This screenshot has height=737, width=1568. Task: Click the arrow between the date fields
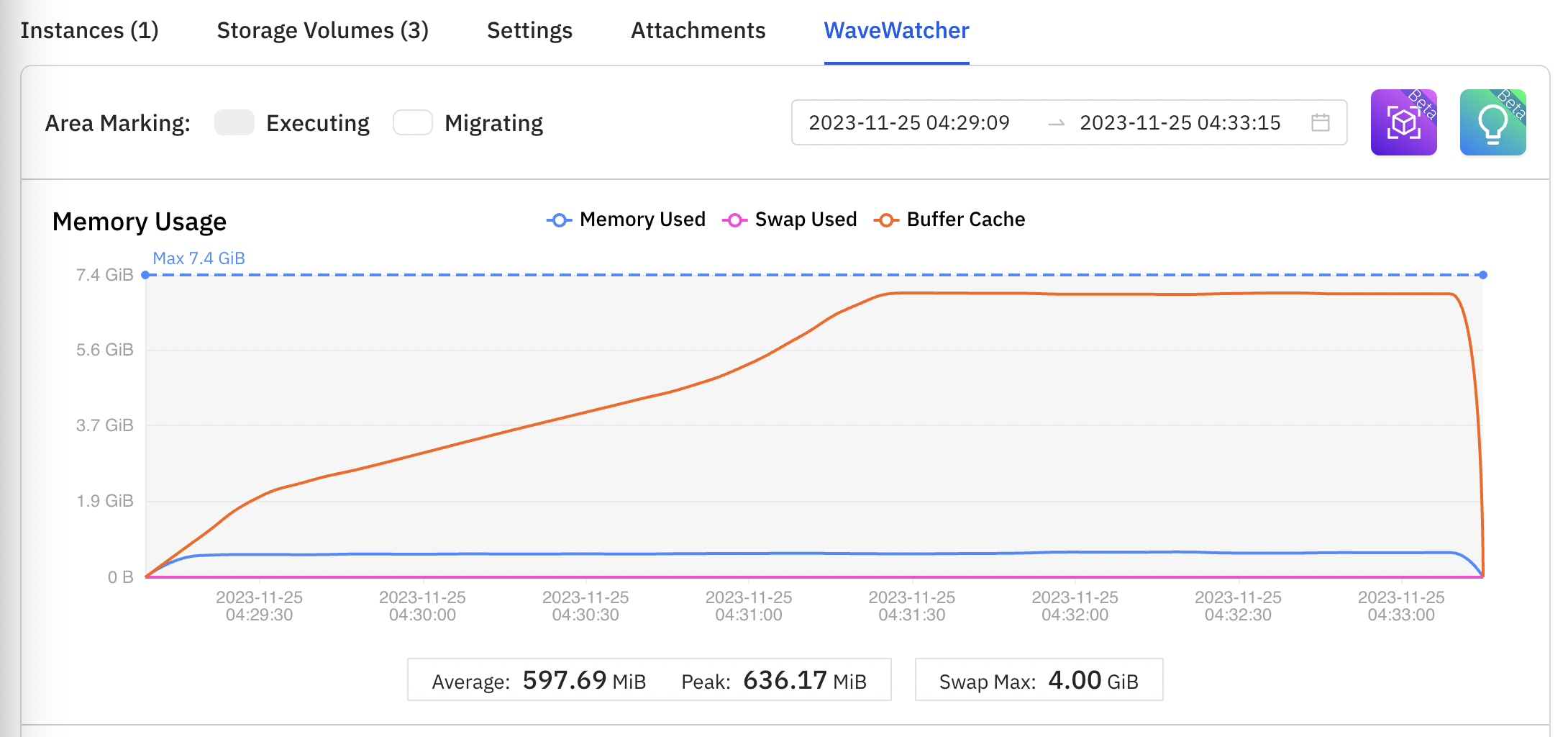1056,124
